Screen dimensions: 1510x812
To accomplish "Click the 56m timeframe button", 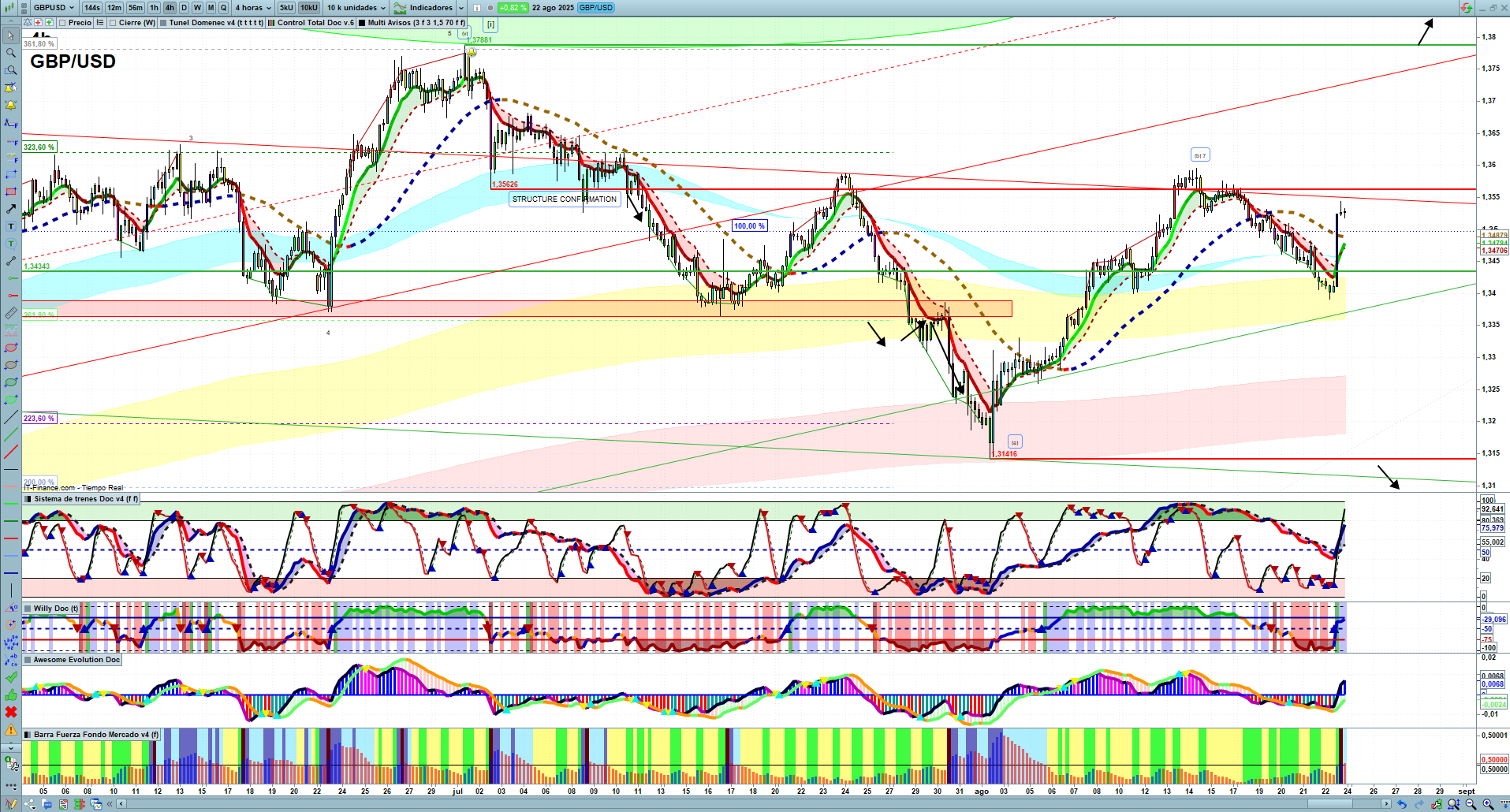I will coord(136,8).
